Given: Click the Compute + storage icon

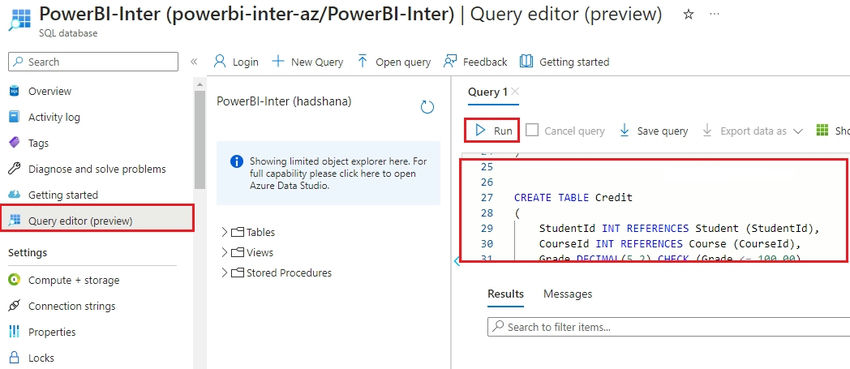Looking at the screenshot, I should [15, 280].
